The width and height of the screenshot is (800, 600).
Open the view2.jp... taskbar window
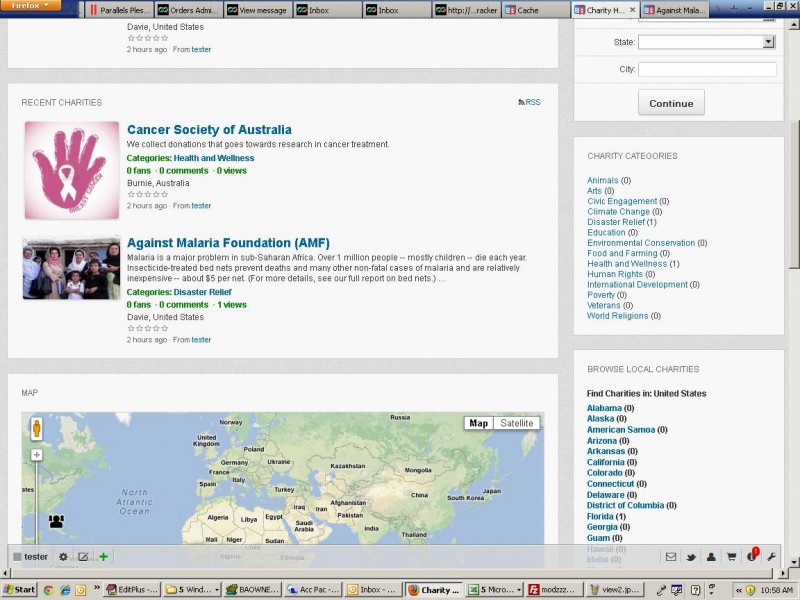(x=614, y=590)
